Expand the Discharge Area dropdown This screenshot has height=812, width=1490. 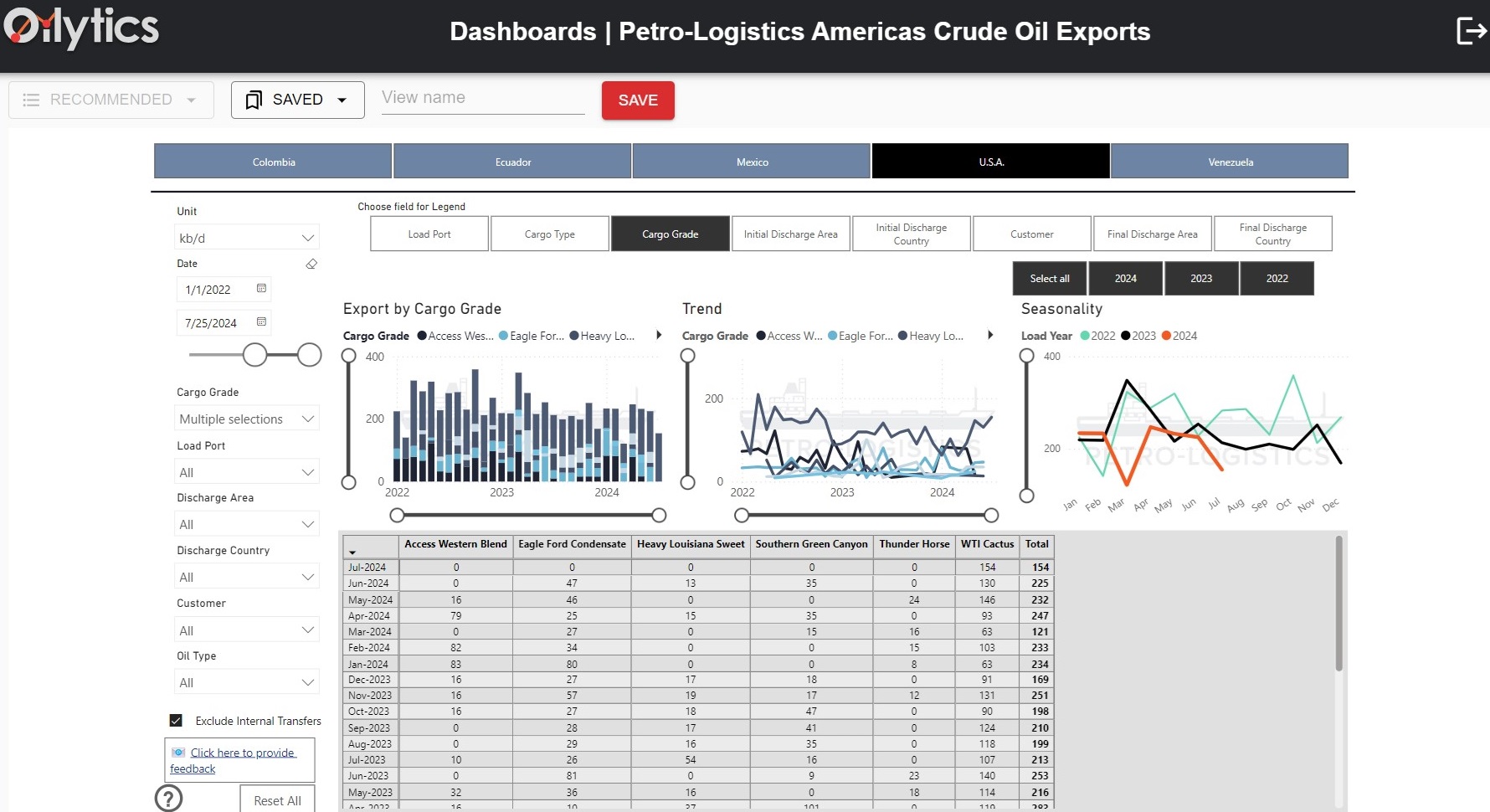click(x=247, y=524)
